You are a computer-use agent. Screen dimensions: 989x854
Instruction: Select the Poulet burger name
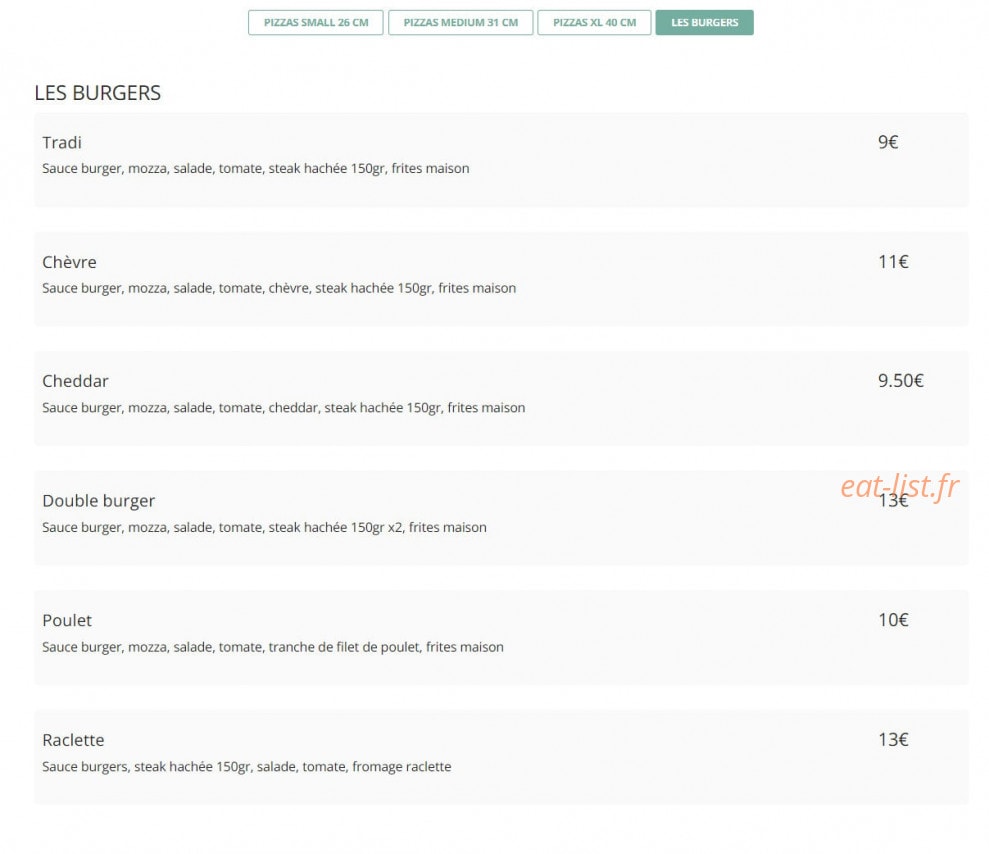click(67, 621)
